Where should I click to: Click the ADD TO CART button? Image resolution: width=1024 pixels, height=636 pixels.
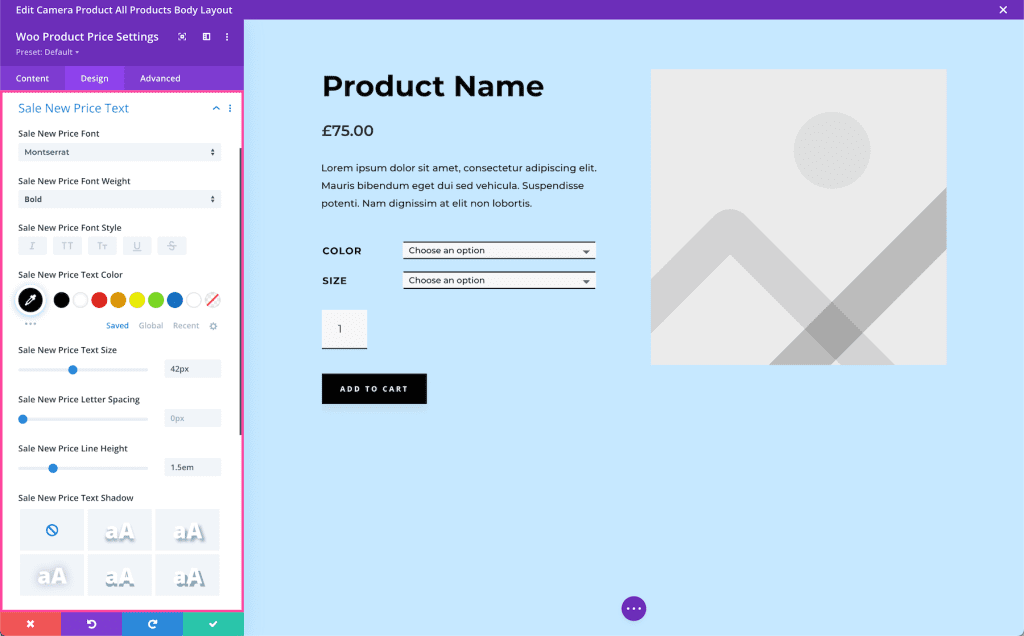(374, 388)
